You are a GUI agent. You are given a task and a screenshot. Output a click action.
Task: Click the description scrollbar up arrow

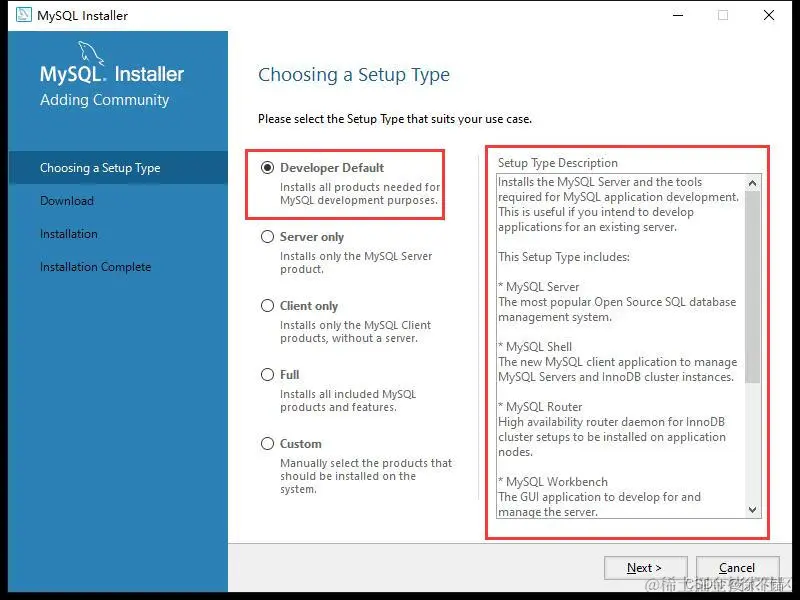[753, 183]
